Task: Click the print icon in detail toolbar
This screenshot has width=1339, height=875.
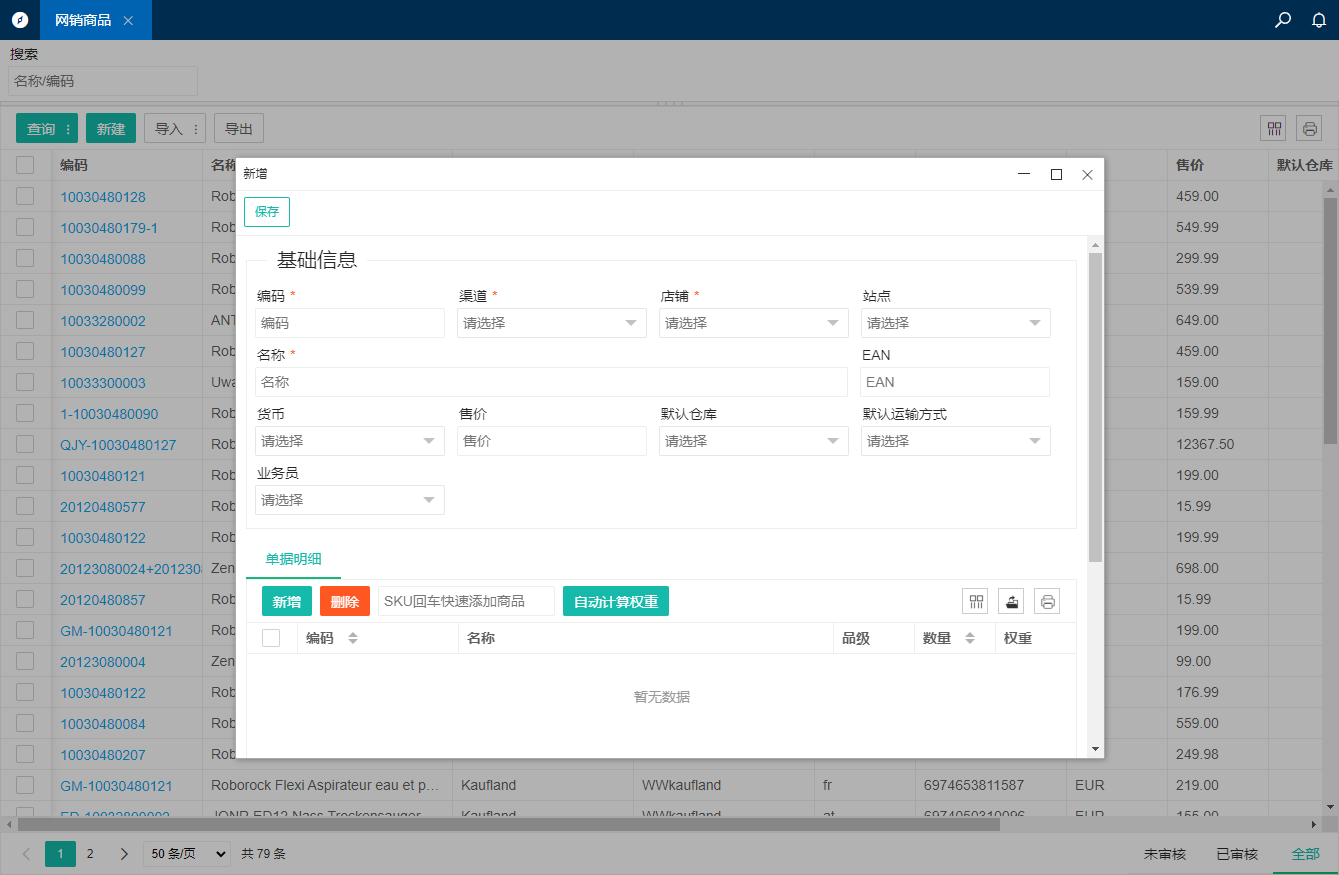Action: tap(1047, 601)
